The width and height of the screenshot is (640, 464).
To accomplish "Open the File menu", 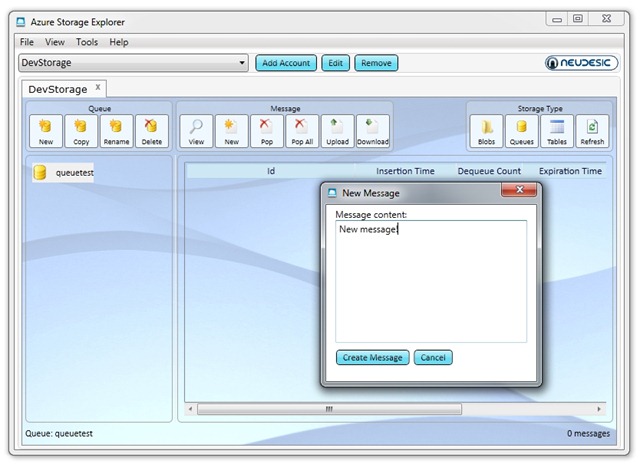I will click(27, 42).
